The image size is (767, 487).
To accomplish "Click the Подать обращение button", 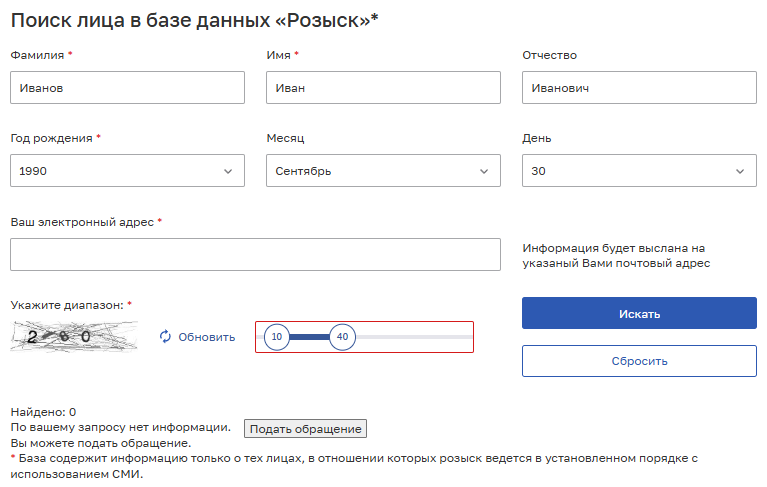I will (305, 429).
